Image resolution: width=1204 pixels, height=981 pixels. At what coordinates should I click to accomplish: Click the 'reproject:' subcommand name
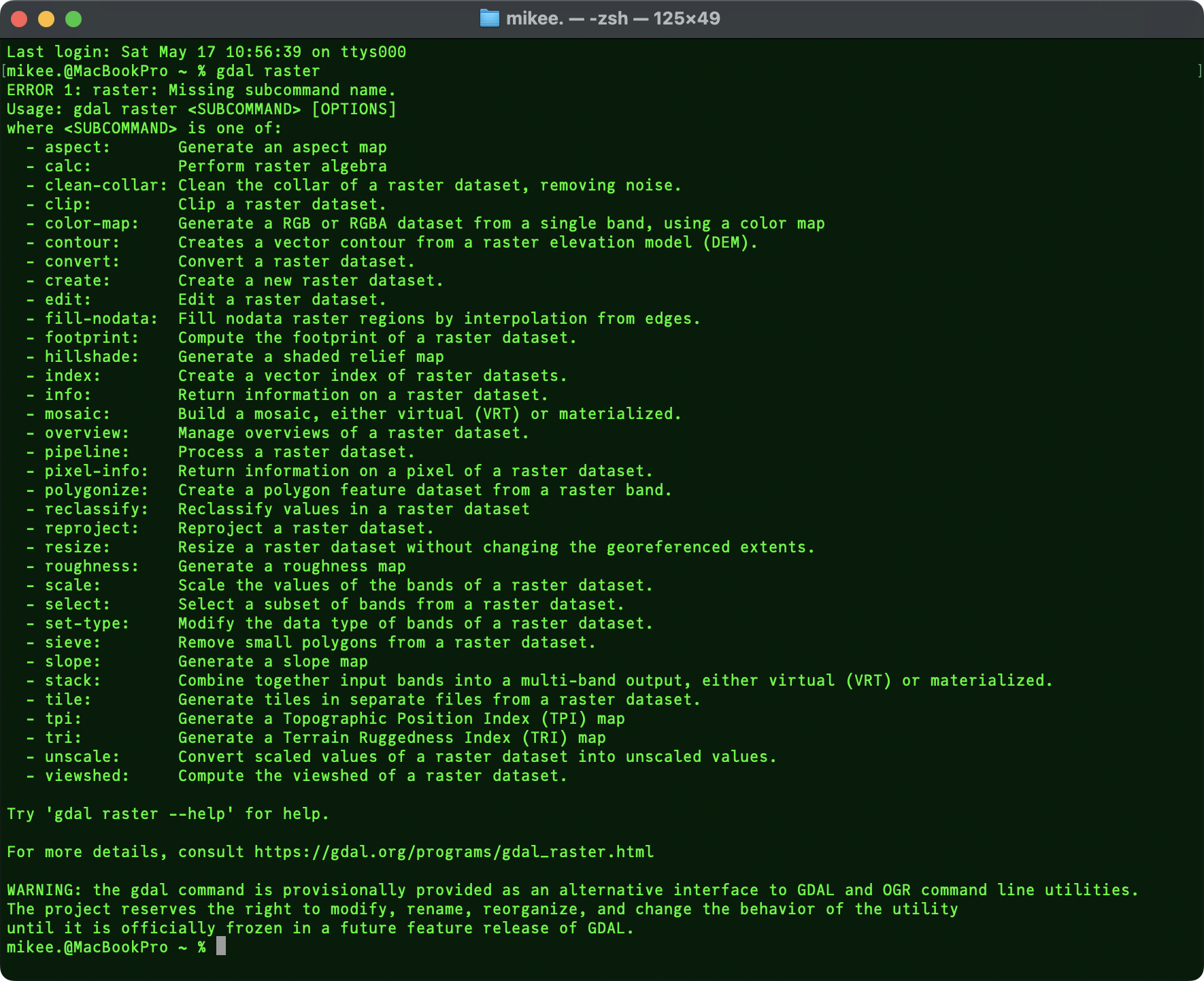pyautogui.click(x=92, y=528)
